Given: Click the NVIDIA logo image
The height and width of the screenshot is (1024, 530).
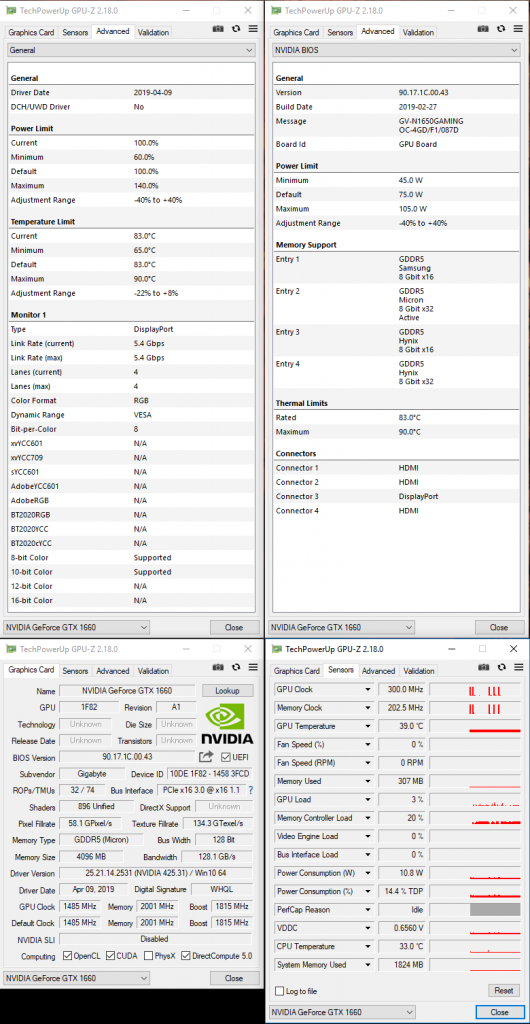Looking at the screenshot, I should (x=227, y=723).
